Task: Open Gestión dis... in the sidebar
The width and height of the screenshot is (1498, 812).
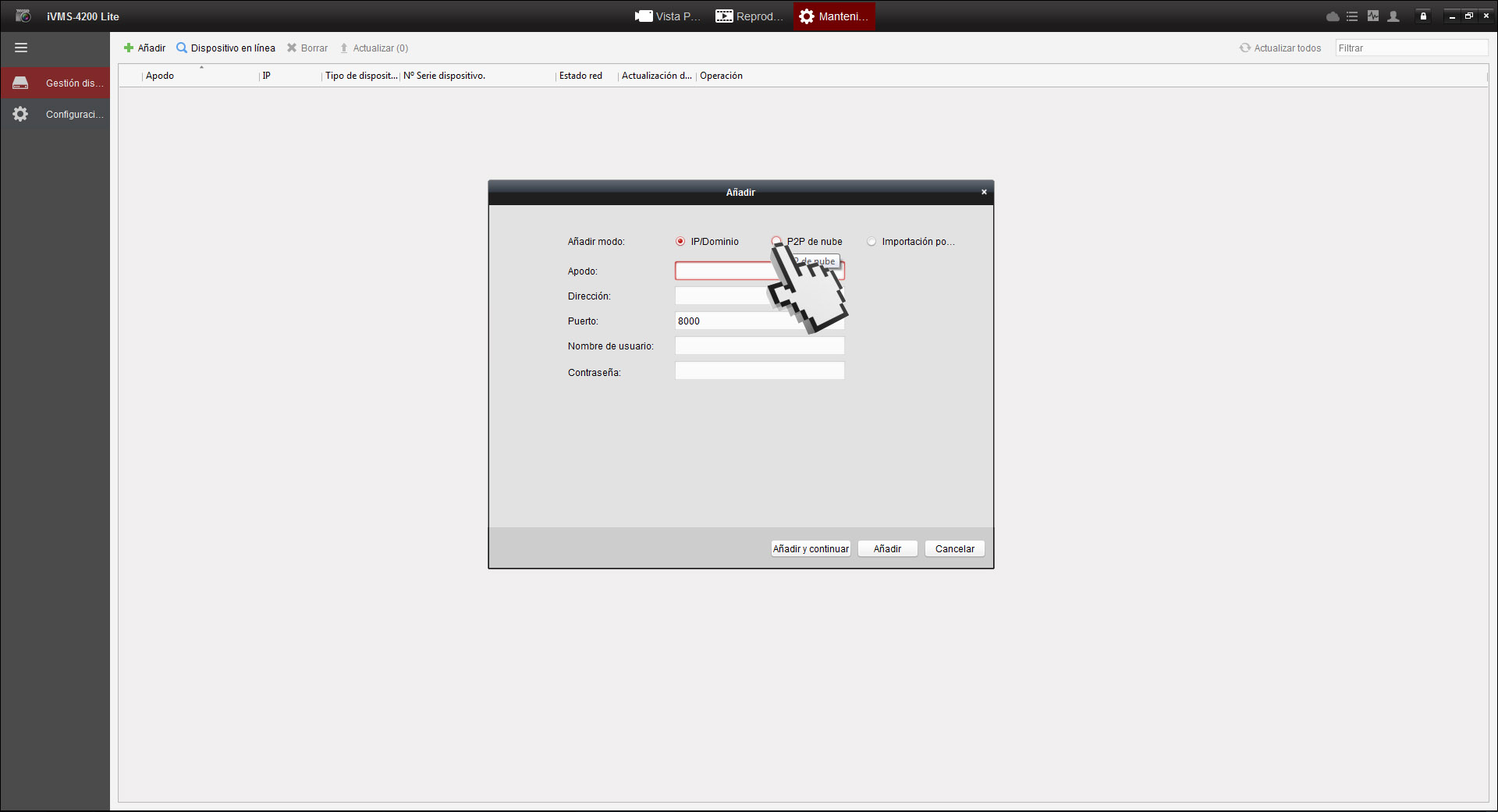Action: point(55,83)
